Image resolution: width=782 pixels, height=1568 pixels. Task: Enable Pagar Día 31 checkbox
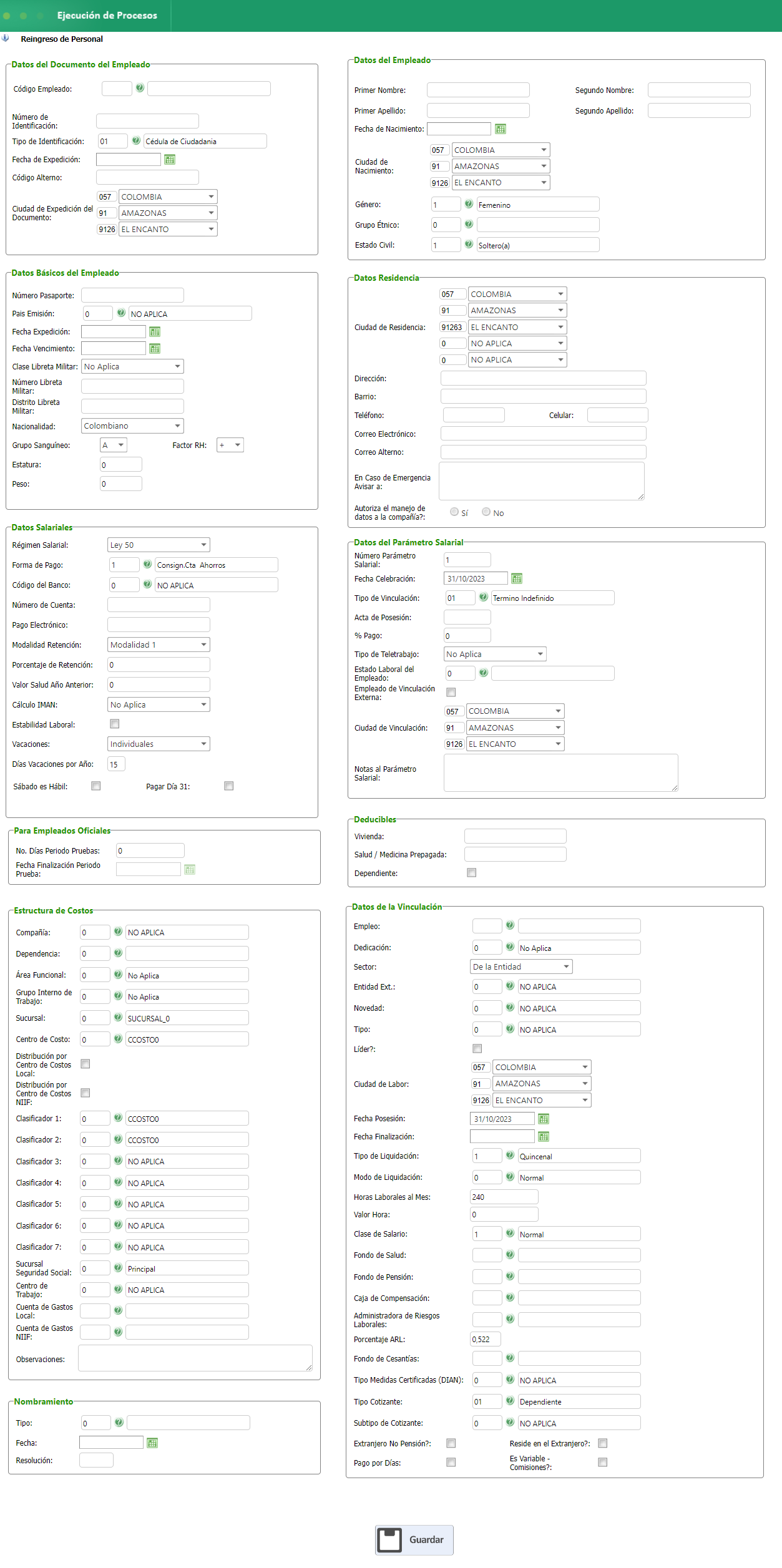pyautogui.click(x=229, y=786)
